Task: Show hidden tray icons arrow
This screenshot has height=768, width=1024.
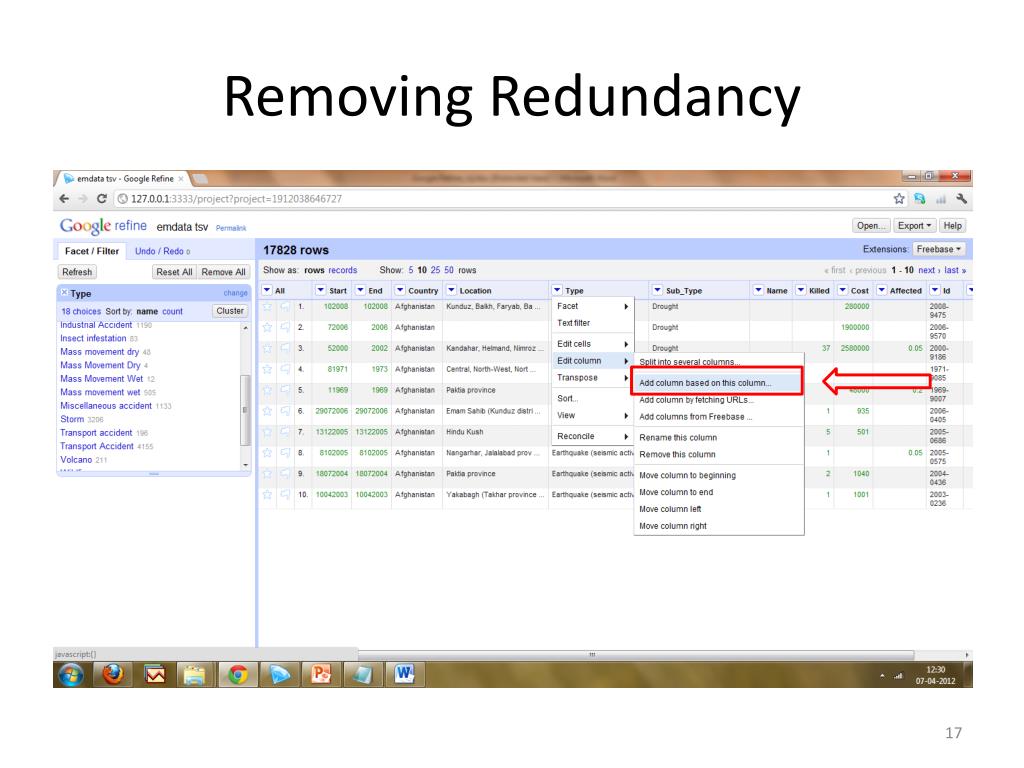Action: (882, 675)
